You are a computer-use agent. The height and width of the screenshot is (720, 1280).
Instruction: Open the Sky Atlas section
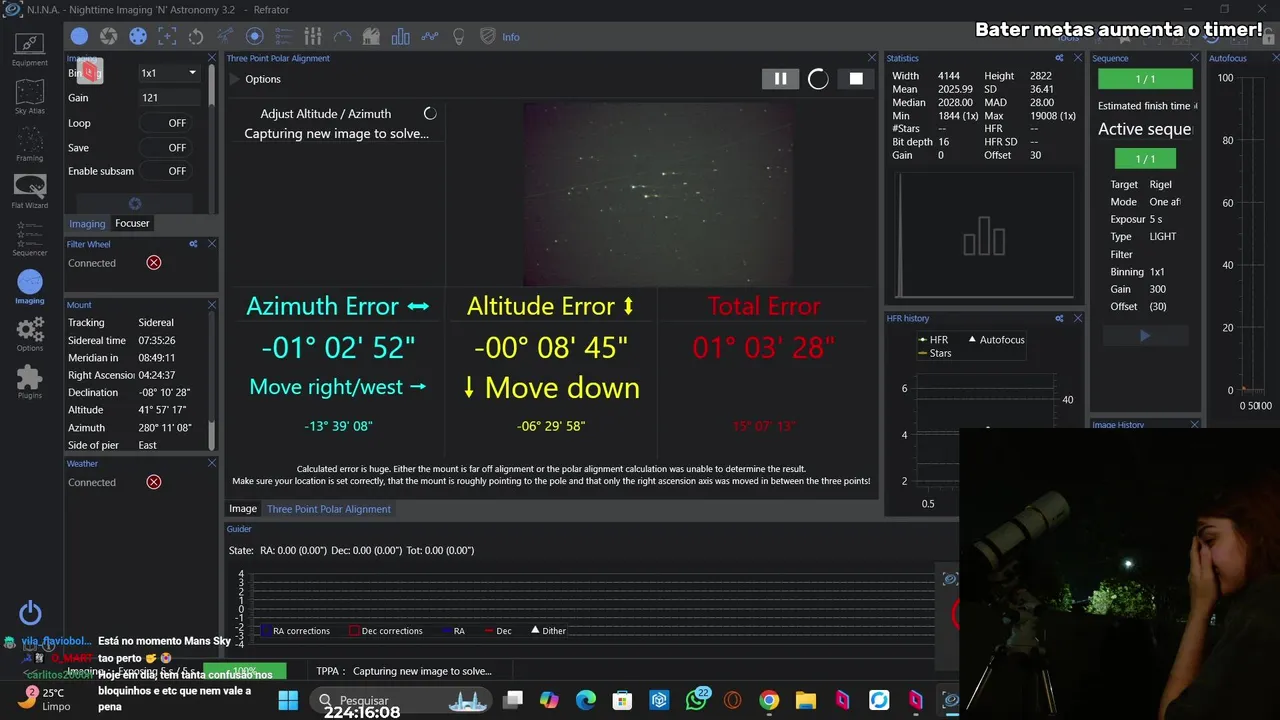tap(30, 97)
